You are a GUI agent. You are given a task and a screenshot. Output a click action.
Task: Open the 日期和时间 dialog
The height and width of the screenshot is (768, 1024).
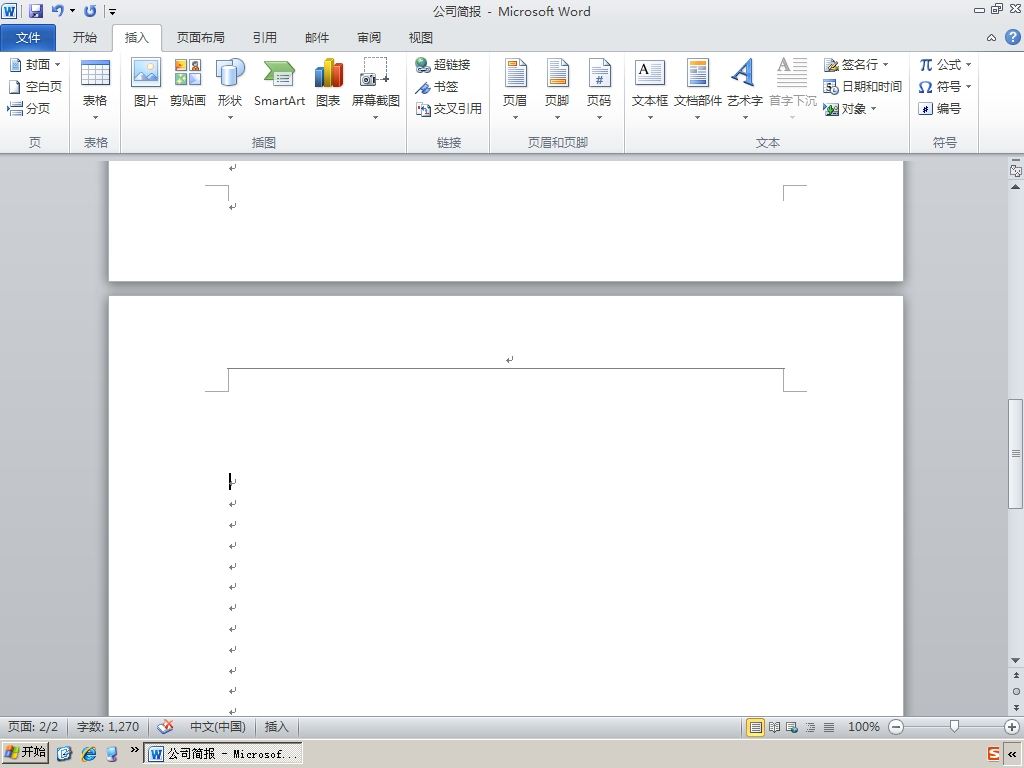pos(862,87)
